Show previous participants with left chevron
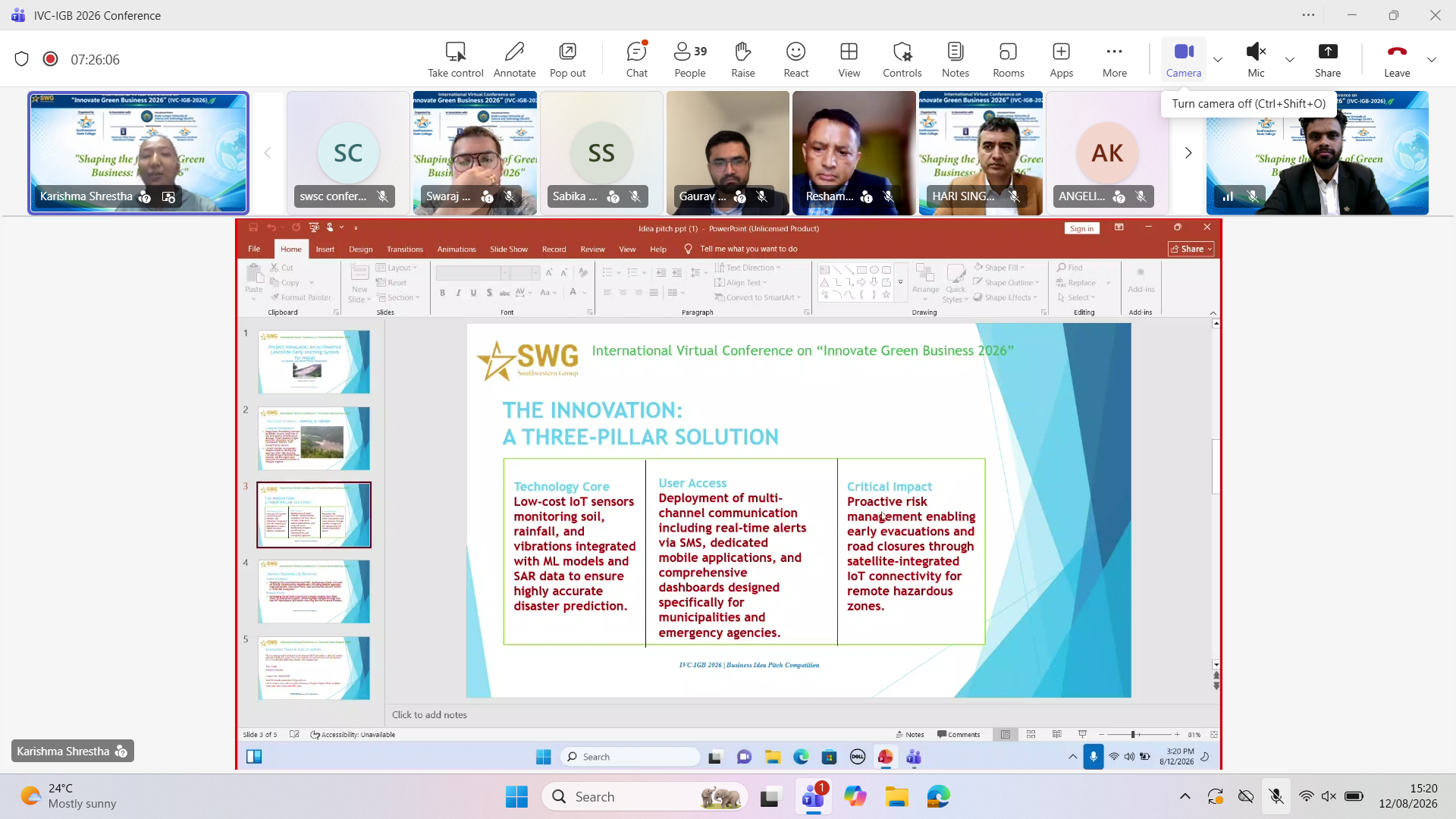 click(267, 153)
